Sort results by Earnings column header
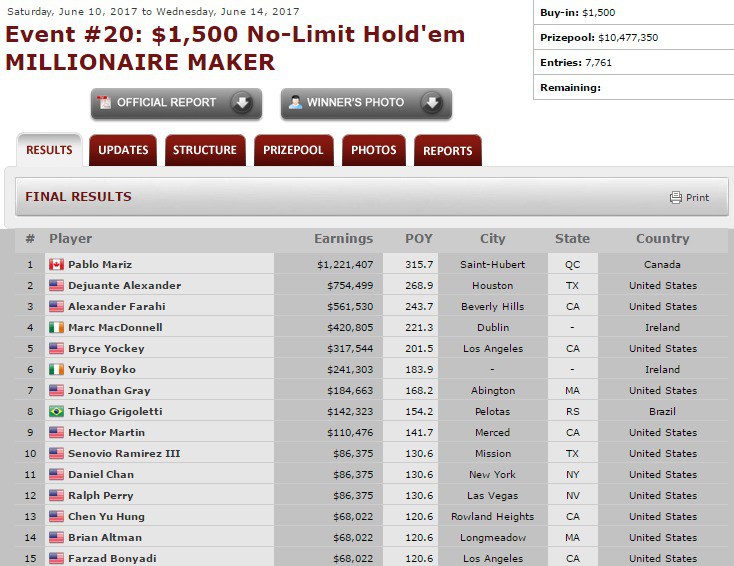 pos(343,239)
